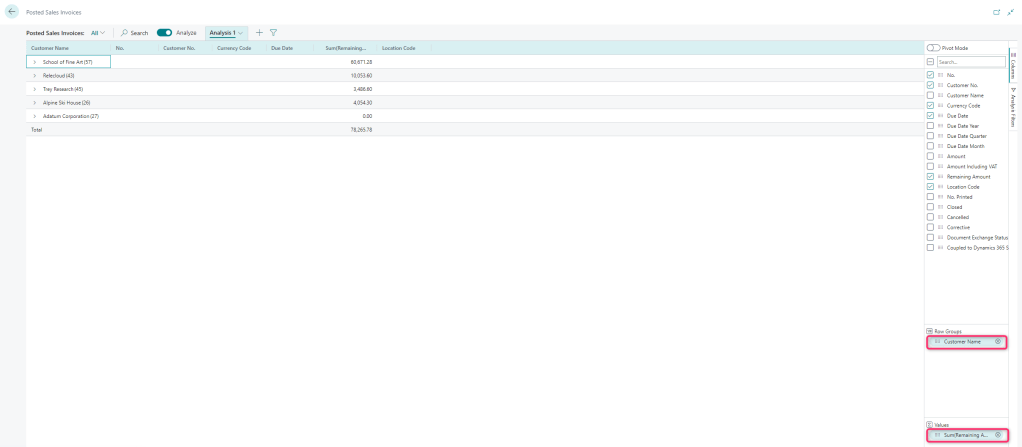Image resolution: width=1022 pixels, height=447 pixels.
Task: Expand the School of Fine Art group
Action: coord(35,62)
